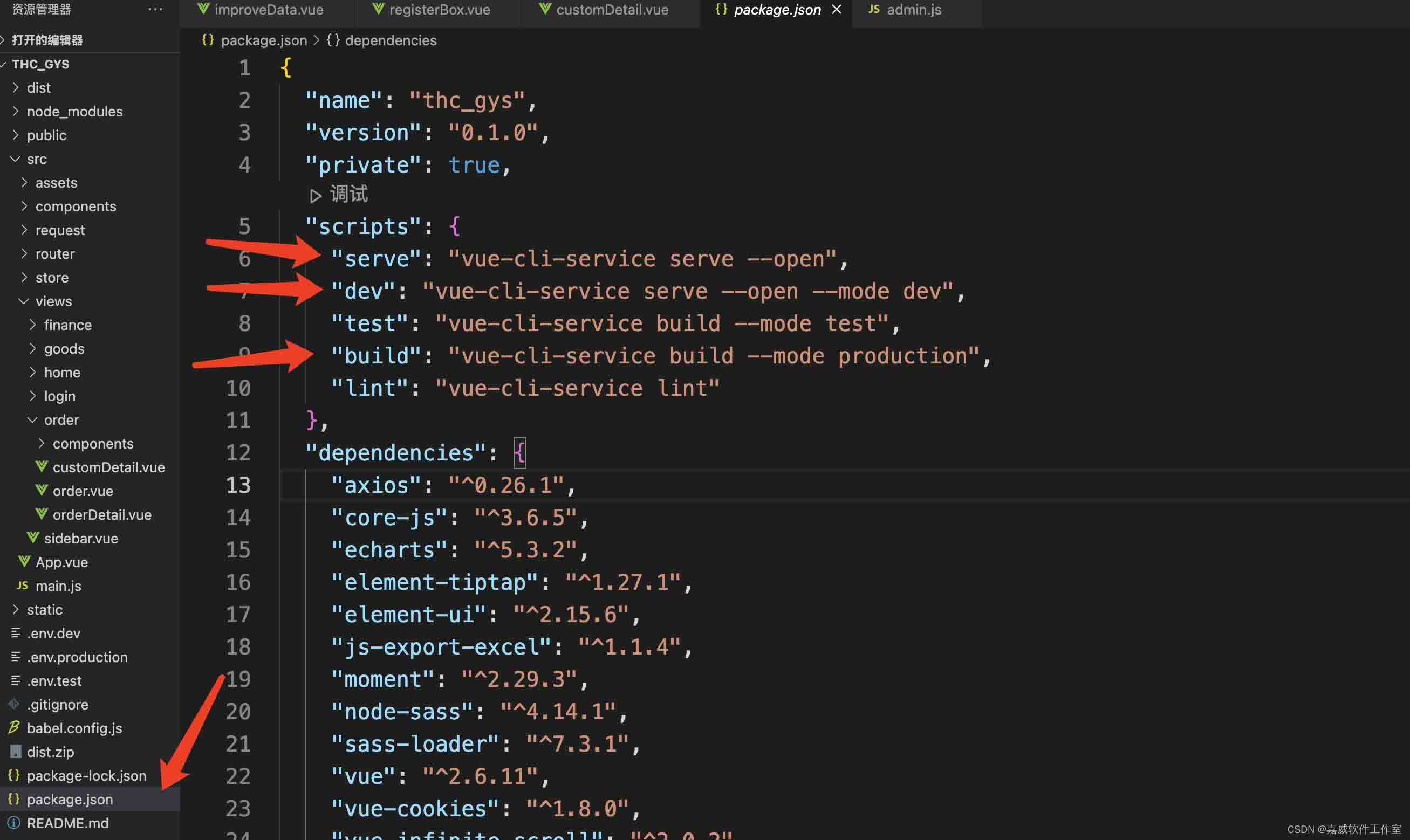This screenshot has width=1410, height=840.
Task: Click the Babel icon beside babel.config.js
Action: [14, 727]
